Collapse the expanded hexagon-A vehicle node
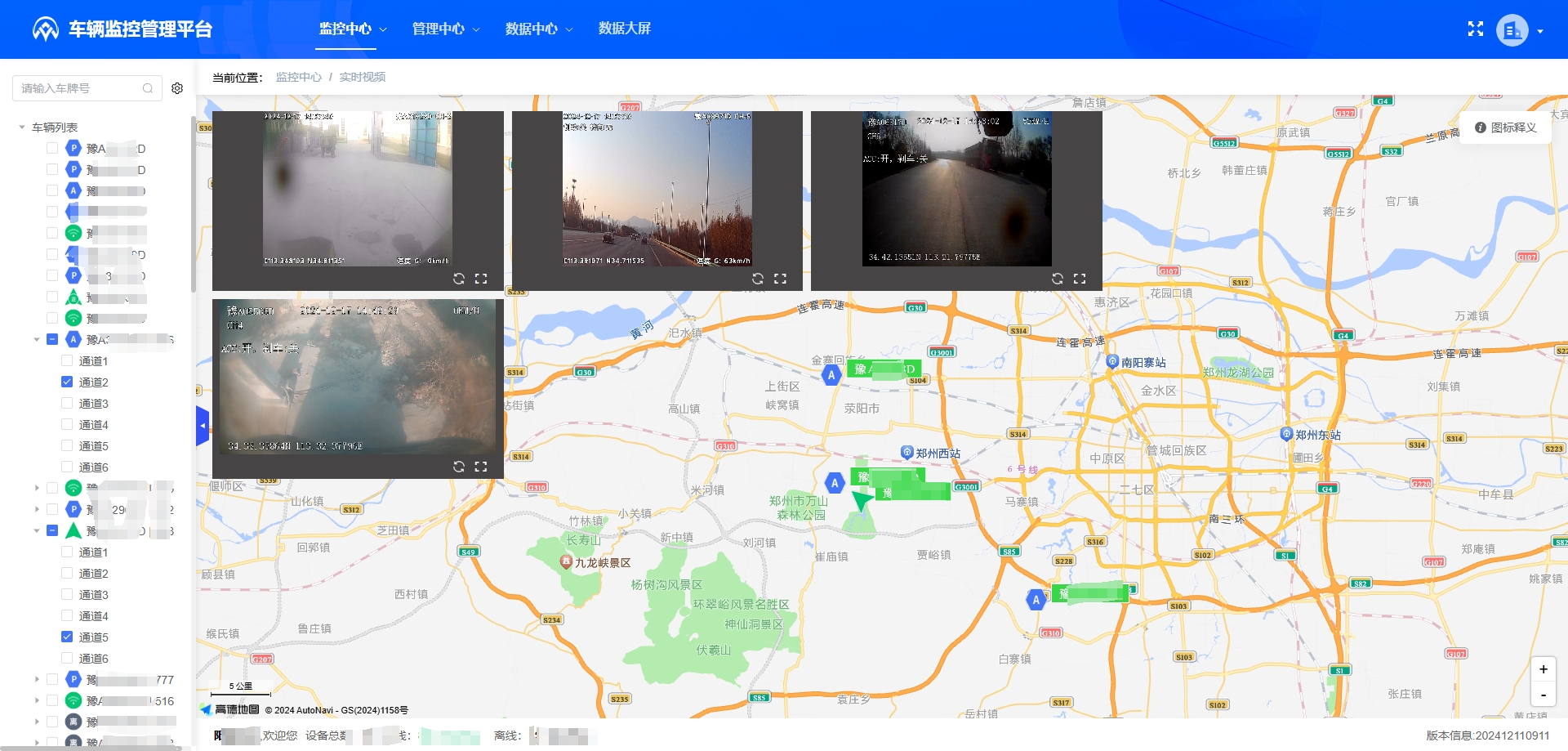The height and width of the screenshot is (751, 1568). (x=37, y=339)
